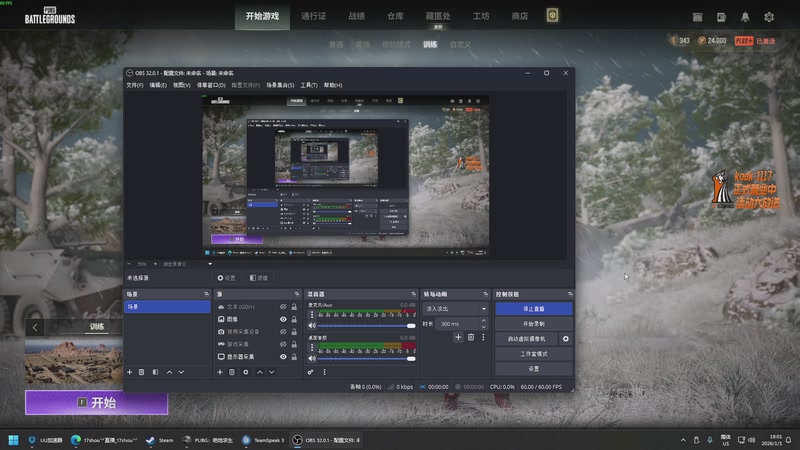Add a transition with plus icon
The height and width of the screenshot is (450, 800).
[458, 337]
